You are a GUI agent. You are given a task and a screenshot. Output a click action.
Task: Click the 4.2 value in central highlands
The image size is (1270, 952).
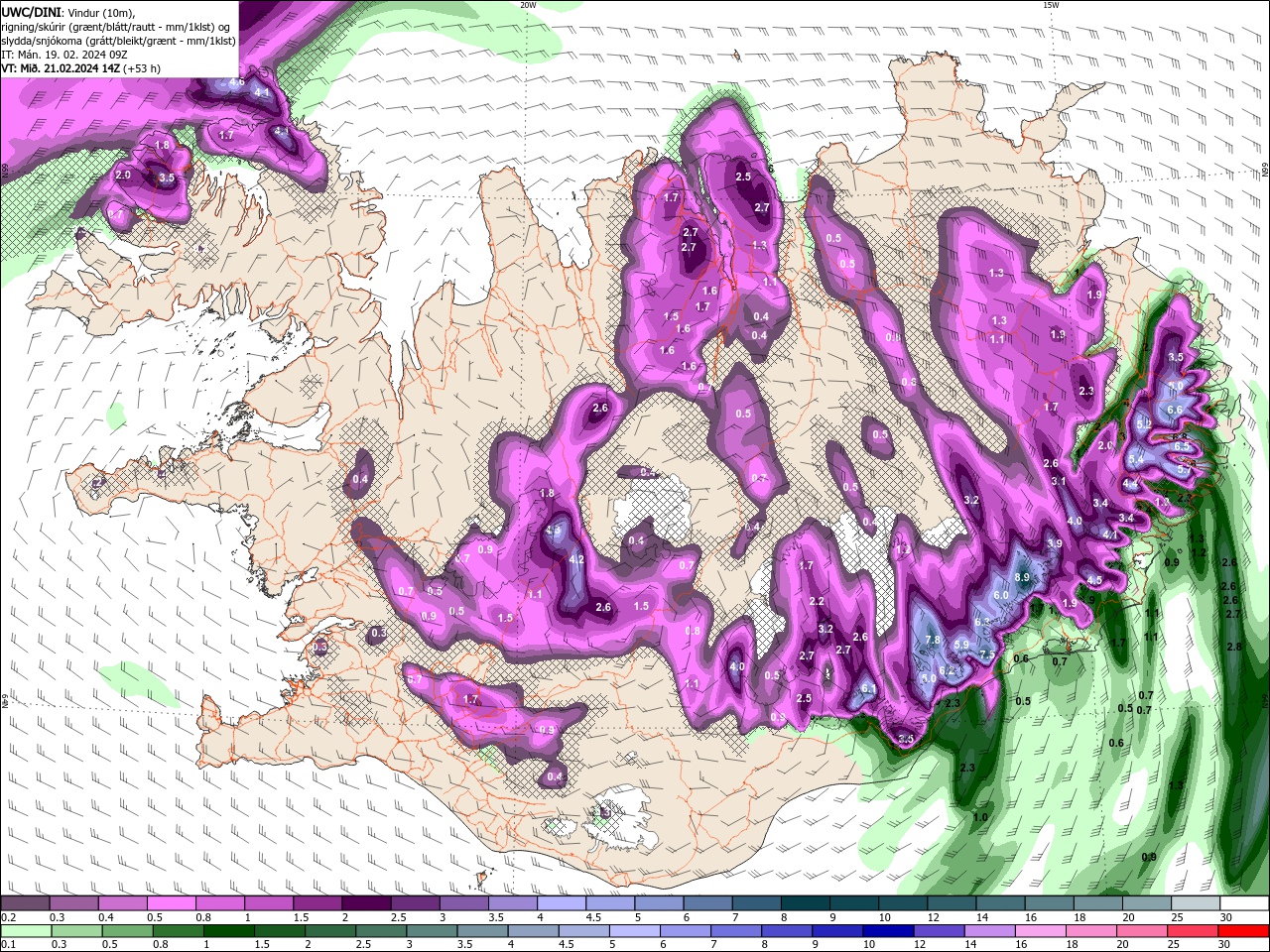click(x=576, y=559)
